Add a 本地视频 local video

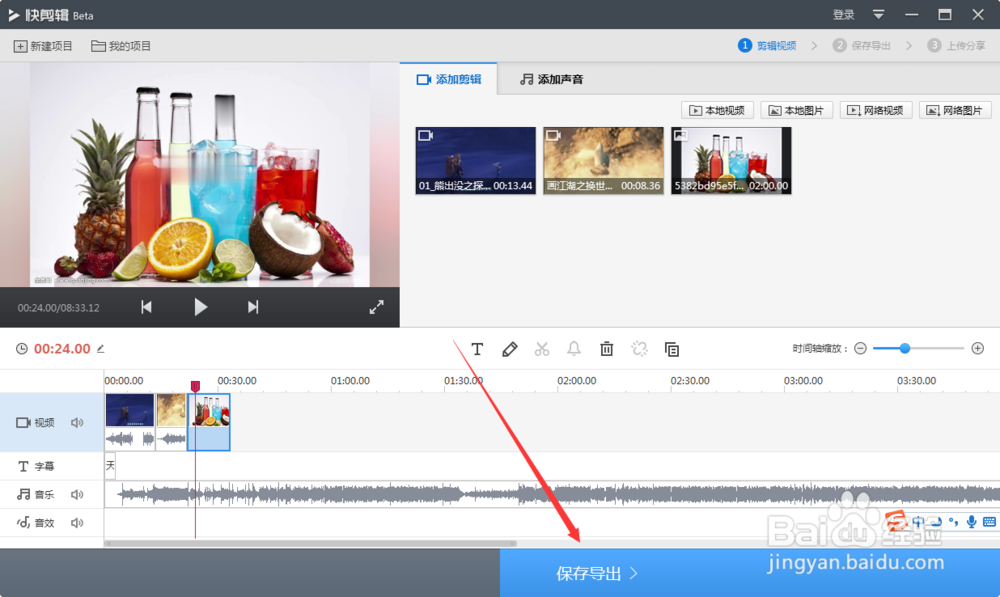[717, 110]
